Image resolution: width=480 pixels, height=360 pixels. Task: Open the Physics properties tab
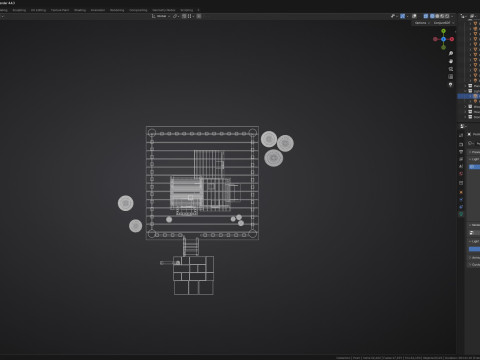(461, 200)
